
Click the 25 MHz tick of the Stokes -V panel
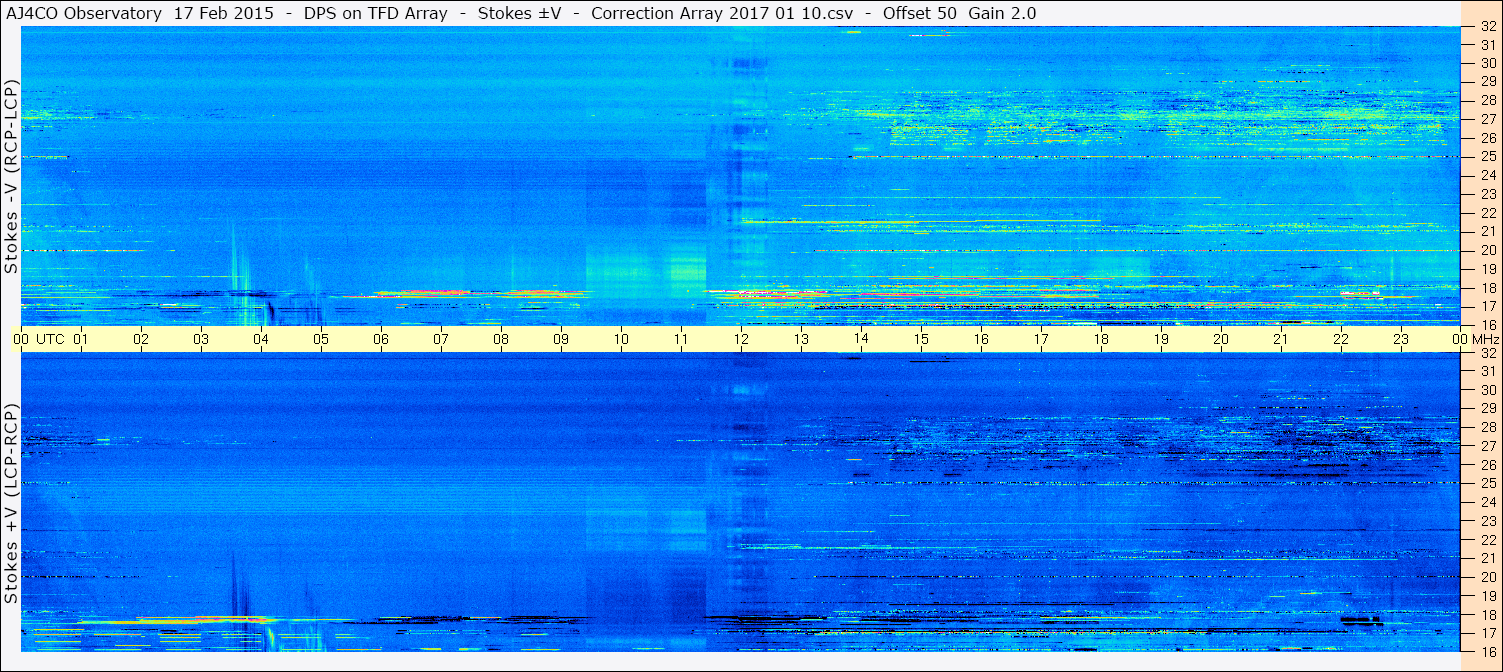click(1487, 157)
